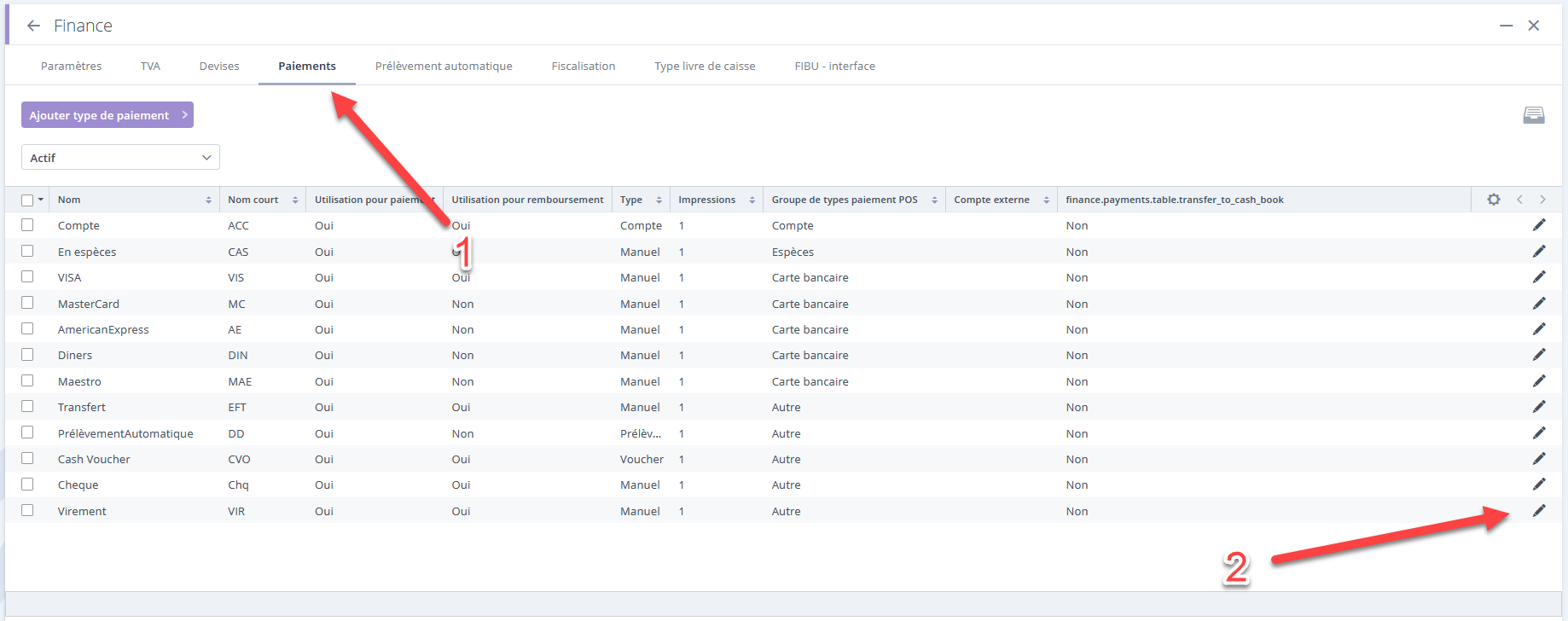Switch to the TVA tab
The height and width of the screenshot is (621, 1568).
[150, 66]
